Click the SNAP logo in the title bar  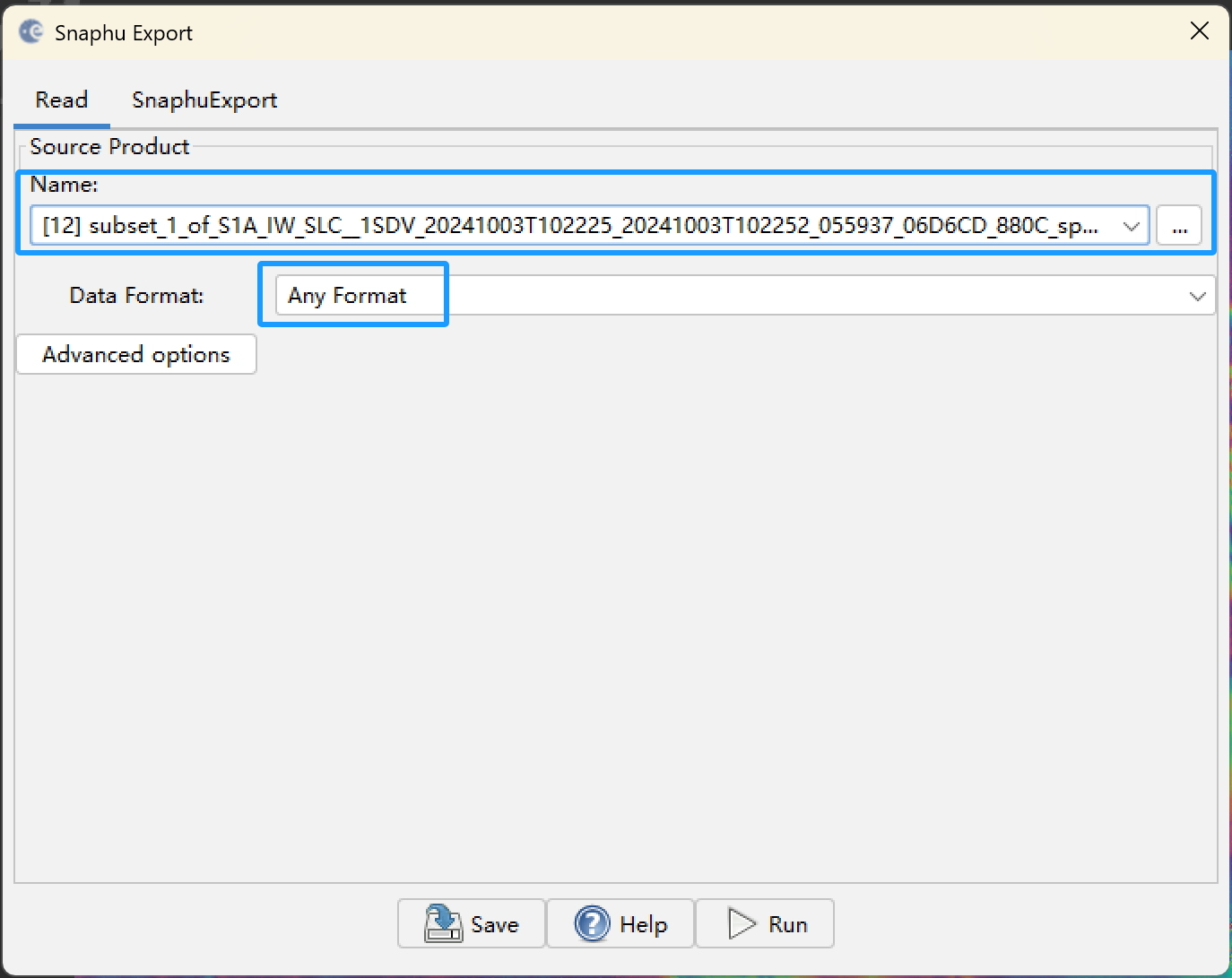(30, 30)
